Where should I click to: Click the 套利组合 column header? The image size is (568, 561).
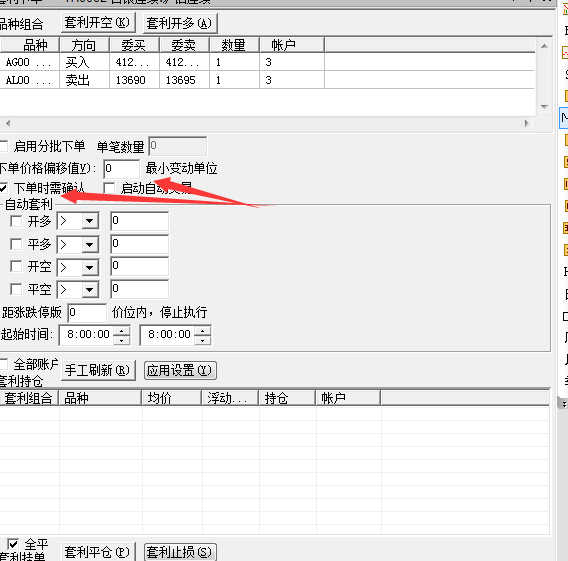(x=29, y=398)
